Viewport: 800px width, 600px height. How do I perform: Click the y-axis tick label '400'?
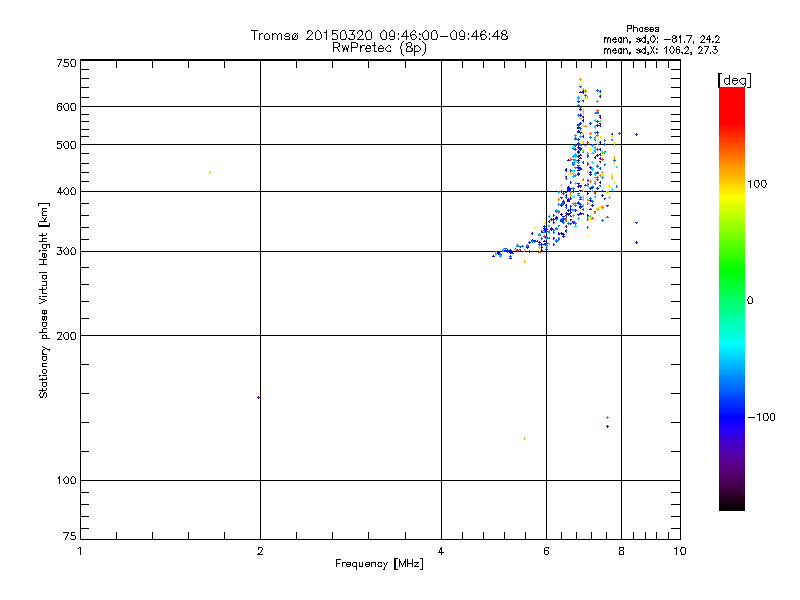click(x=66, y=192)
